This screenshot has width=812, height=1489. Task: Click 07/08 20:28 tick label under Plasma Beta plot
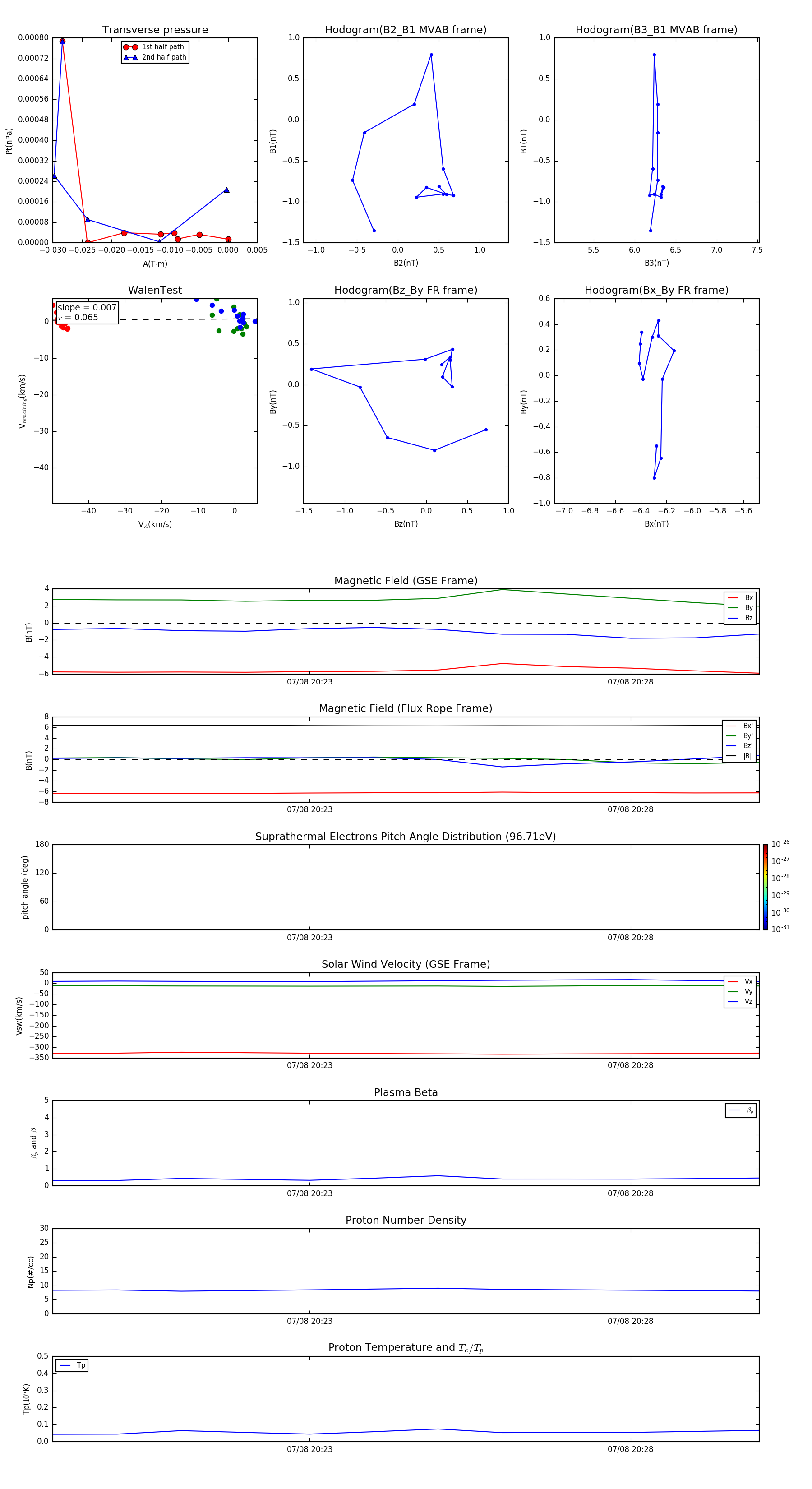630,1193
